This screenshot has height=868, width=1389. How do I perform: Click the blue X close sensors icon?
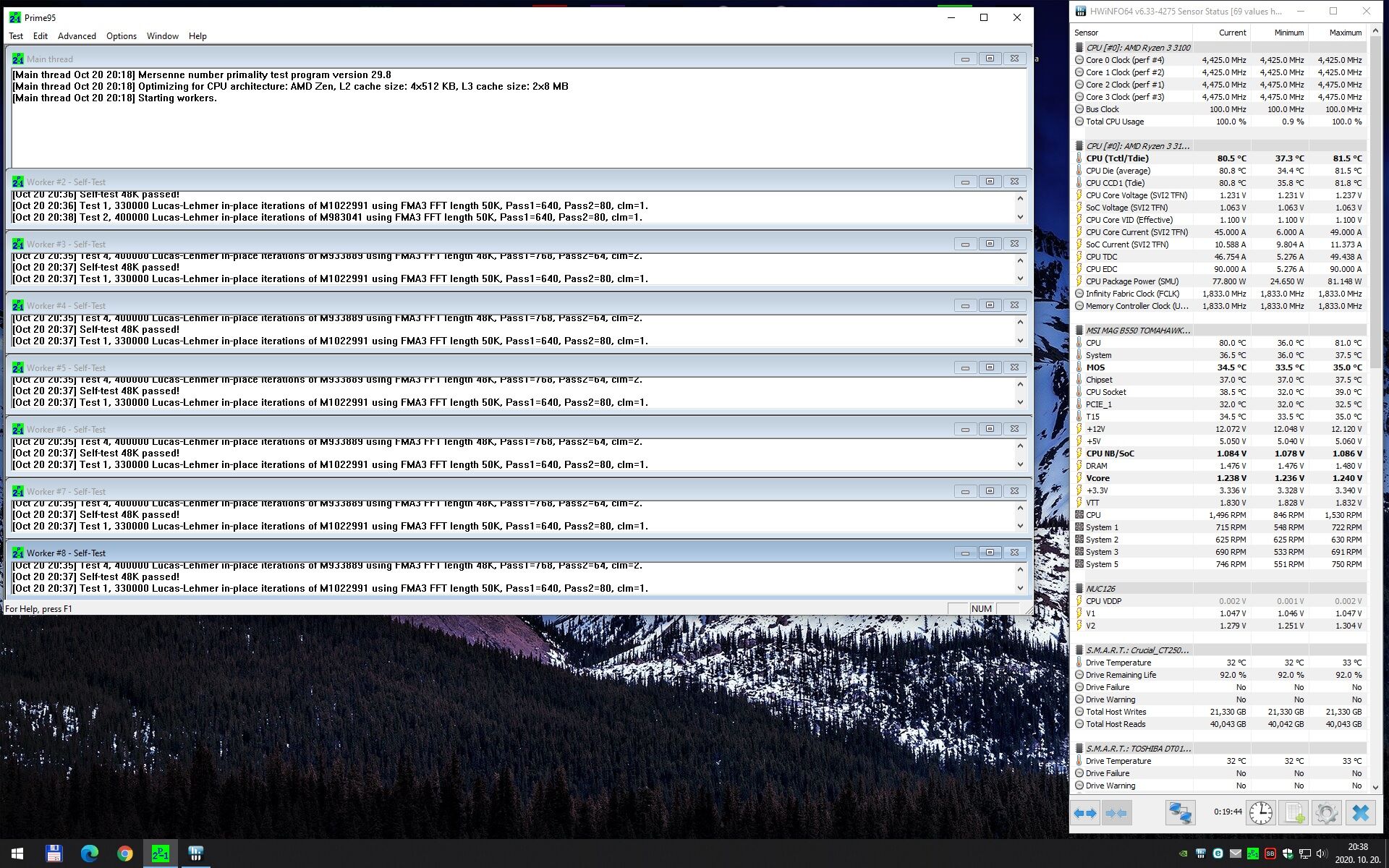coord(1360,813)
